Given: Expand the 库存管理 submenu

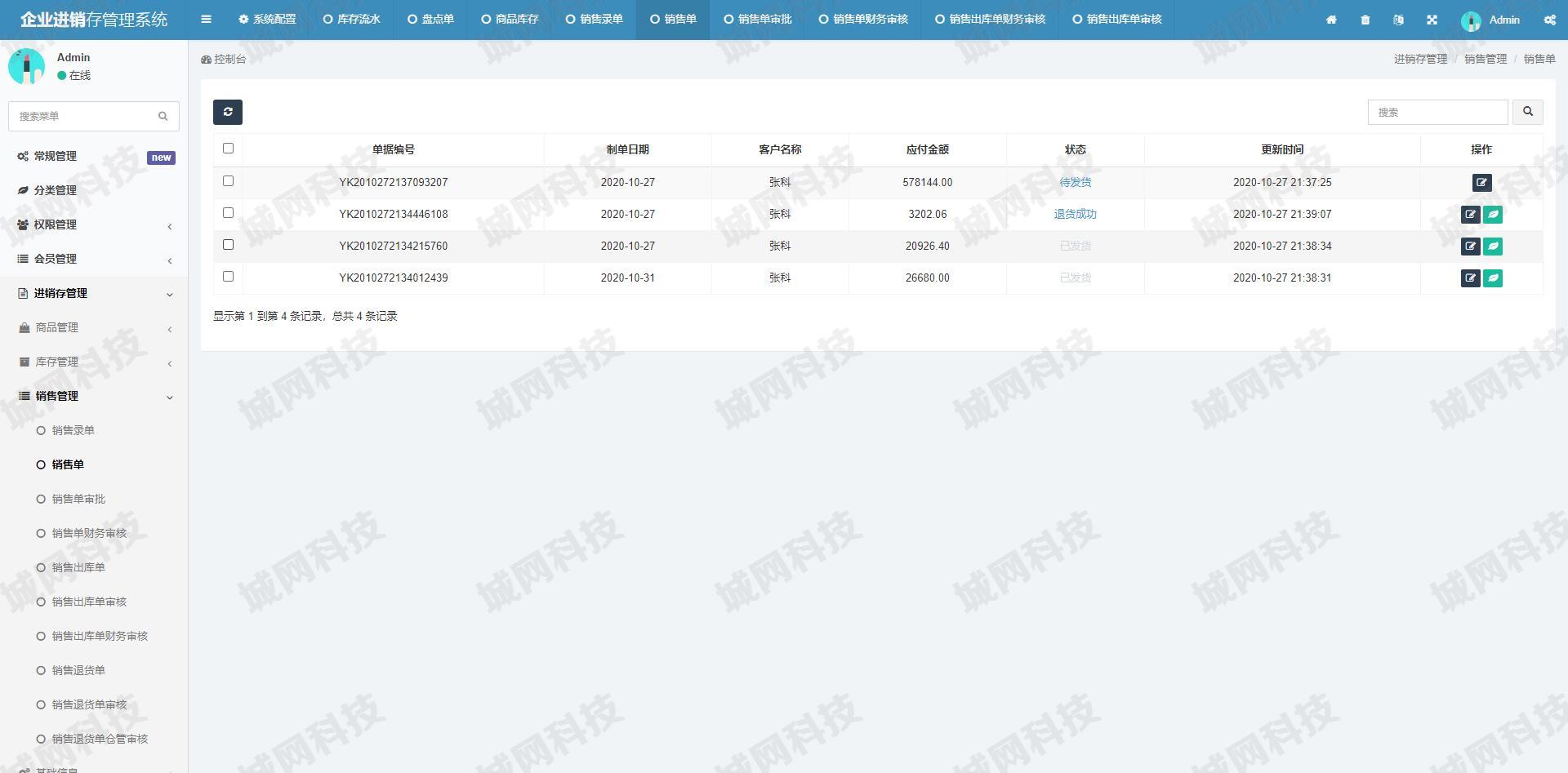Looking at the screenshot, I should click(94, 362).
